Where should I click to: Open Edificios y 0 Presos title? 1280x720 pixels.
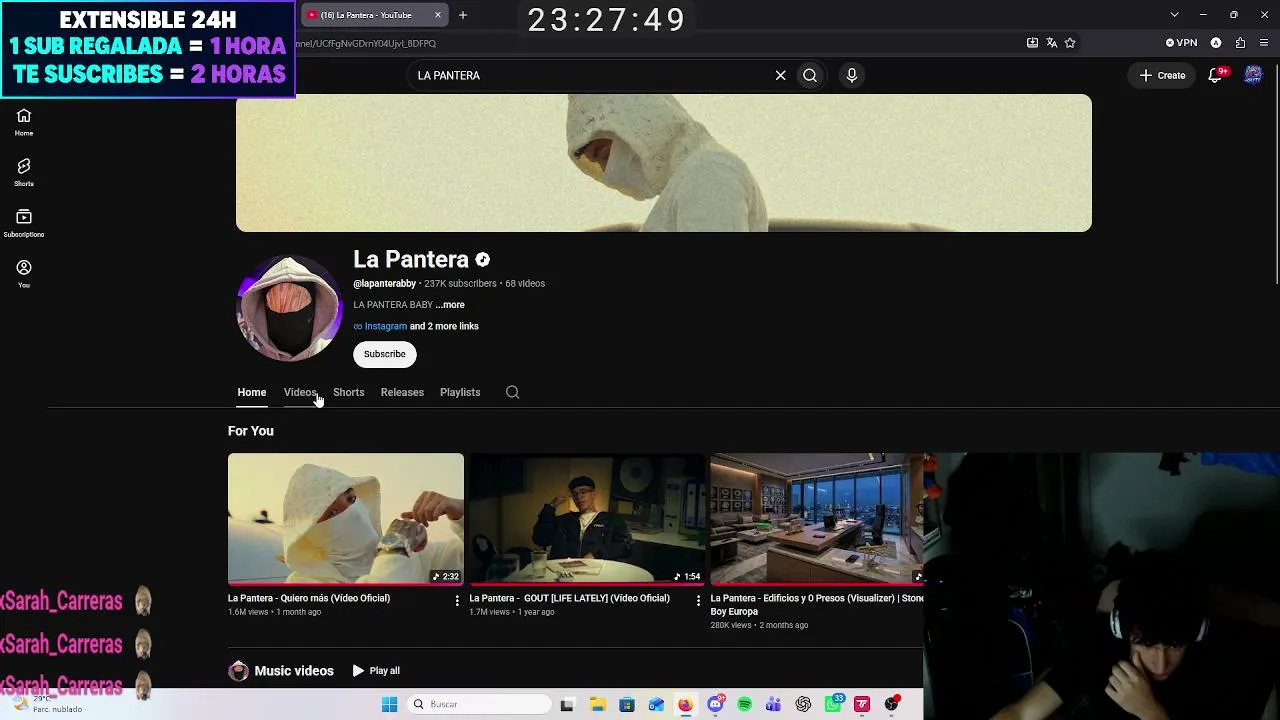coord(817,605)
